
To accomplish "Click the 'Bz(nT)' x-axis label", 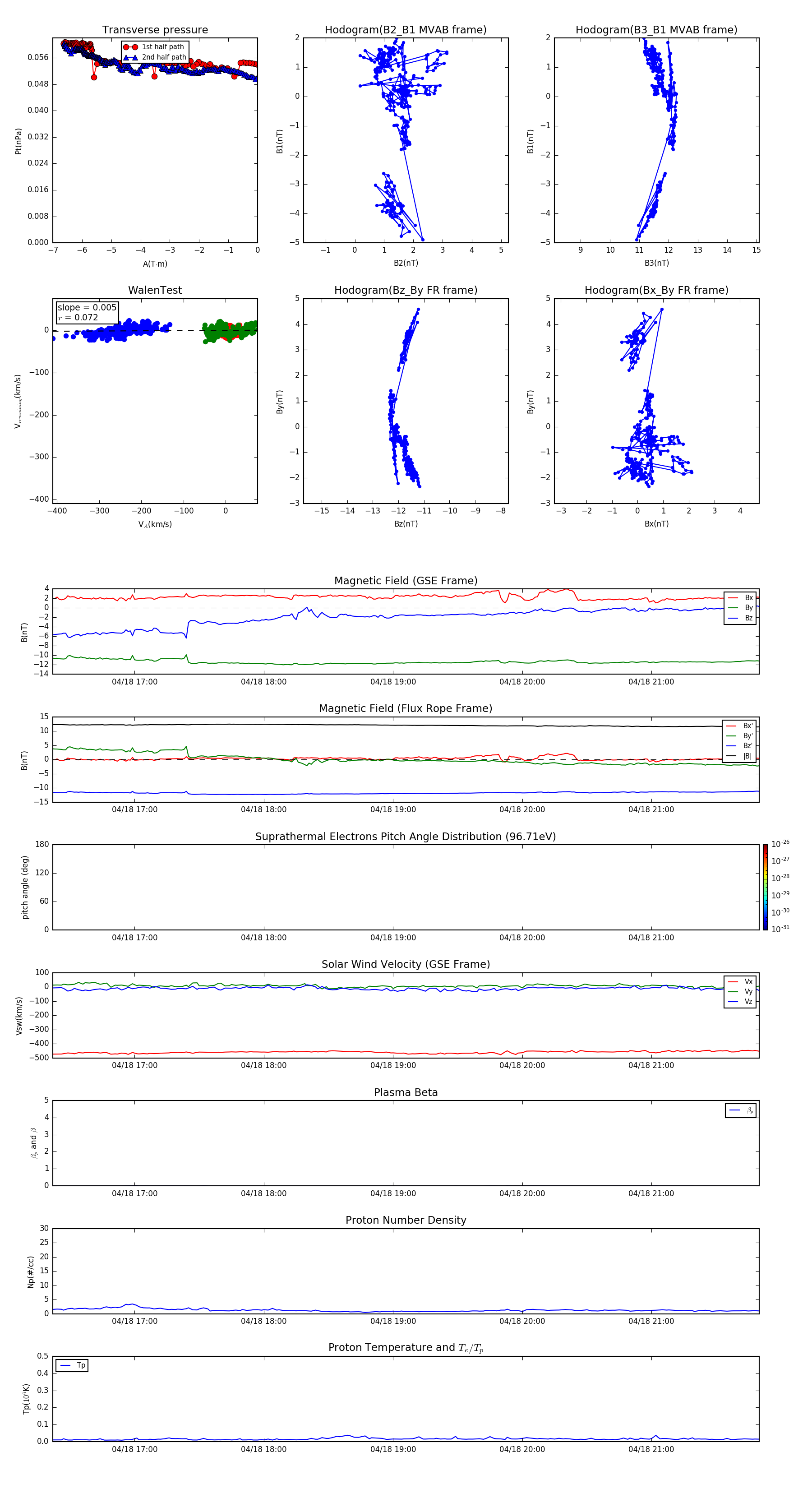I will pyautogui.click(x=406, y=524).
